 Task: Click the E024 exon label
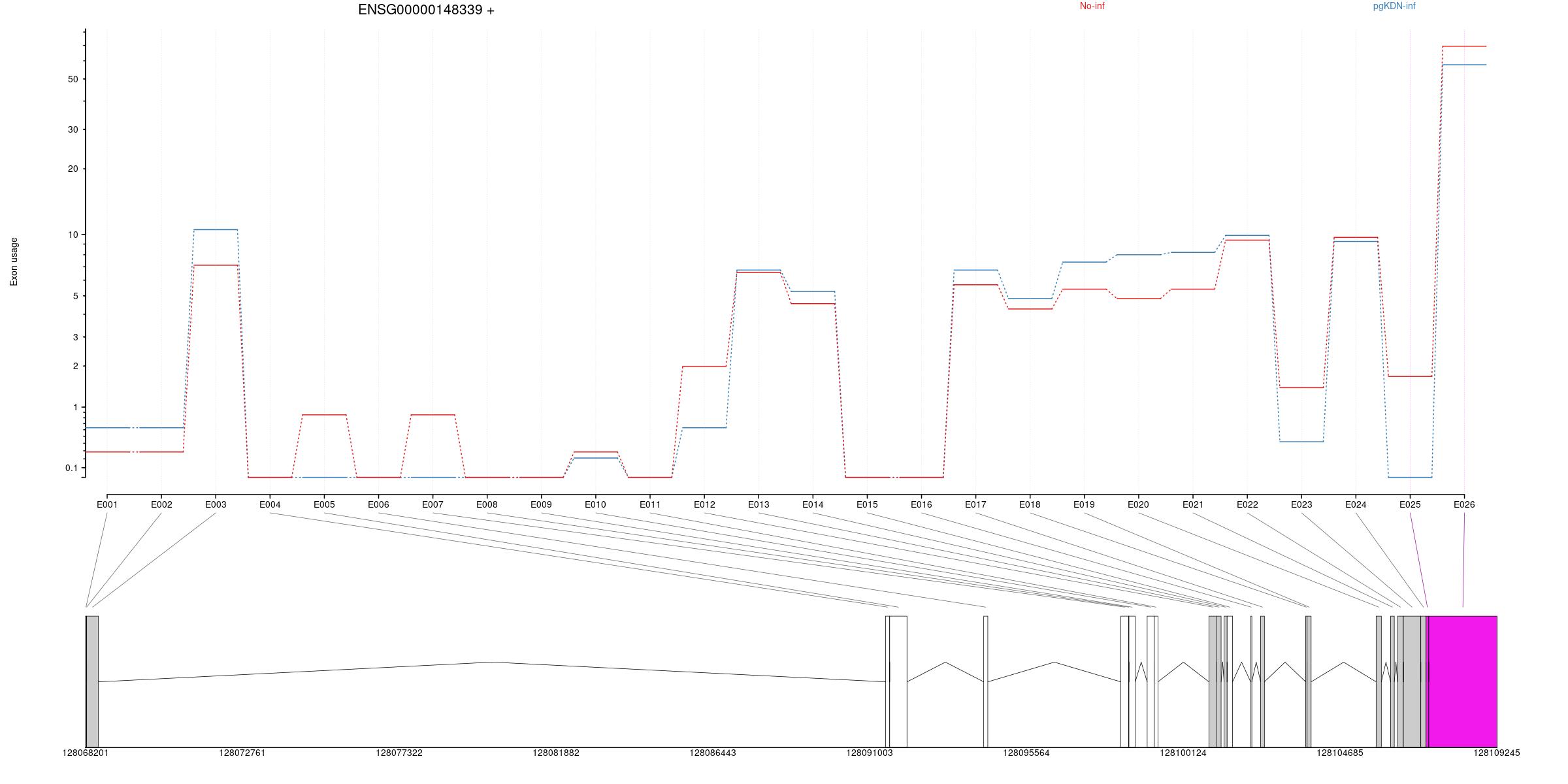coord(1356,504)
